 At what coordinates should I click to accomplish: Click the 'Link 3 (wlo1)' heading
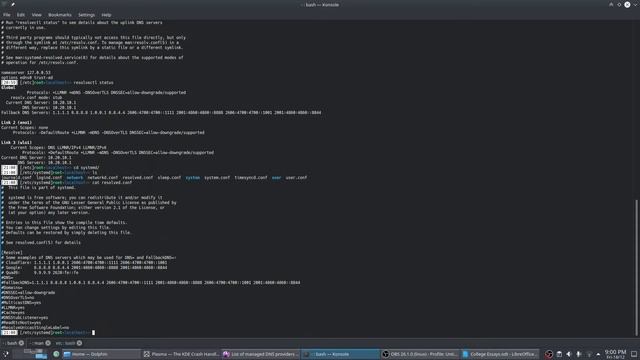pyautogui.click(x=16, y=142)
